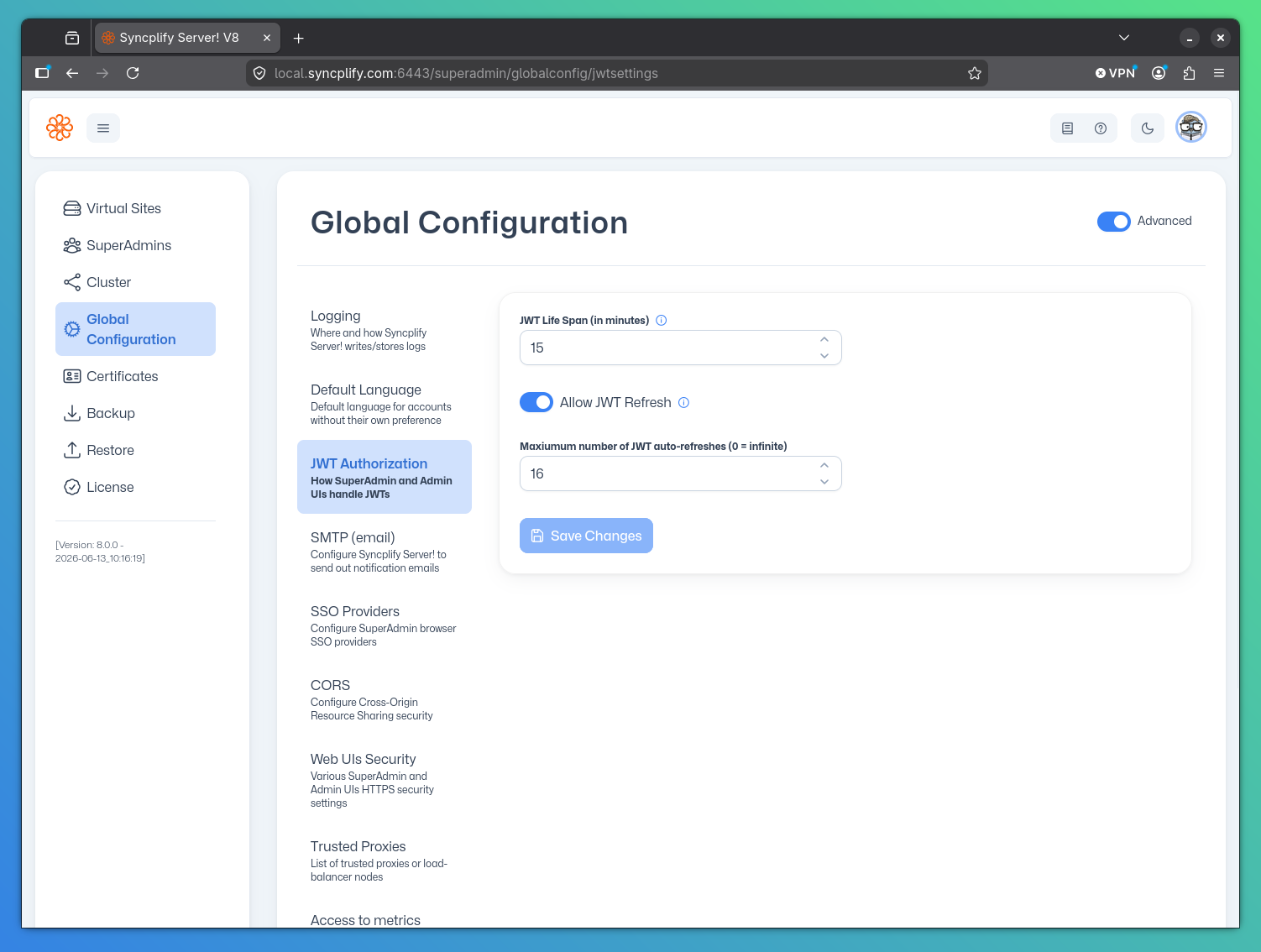
Task: Click Save Changes button
Action: click(x=586, y=536)
